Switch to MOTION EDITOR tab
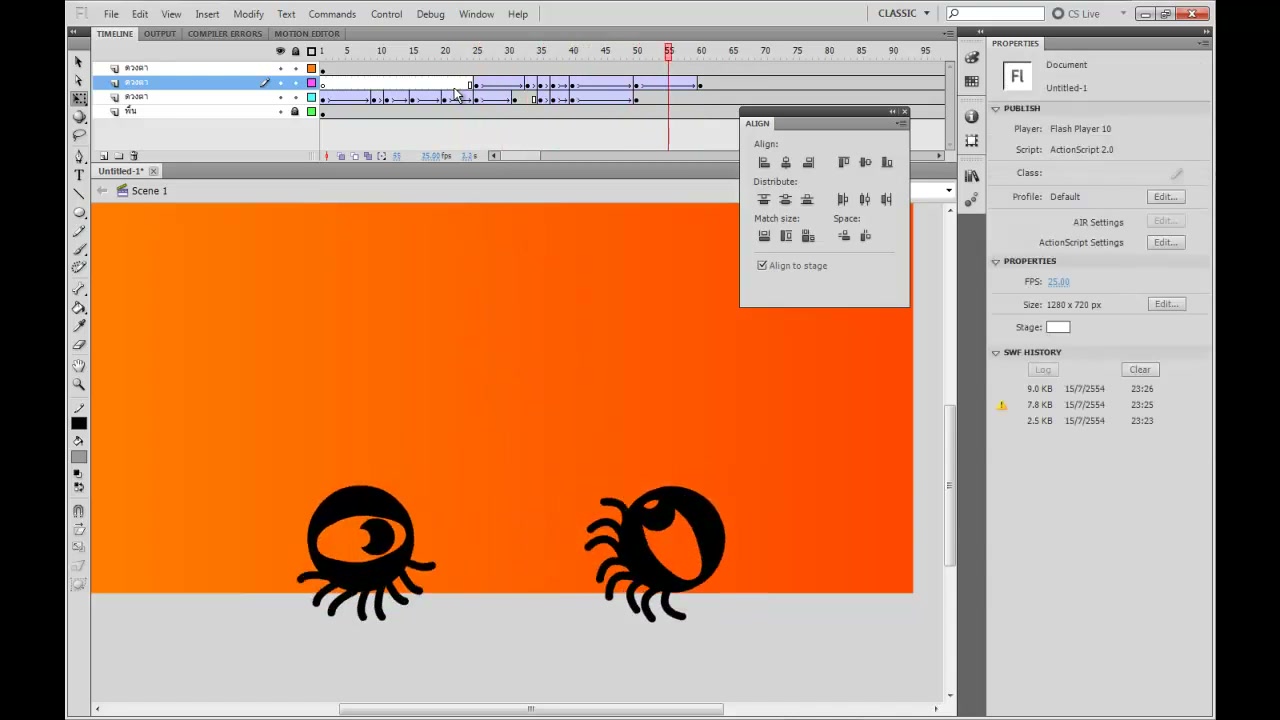Viewport: 1280px width, 720px height. tap(307, 33)
